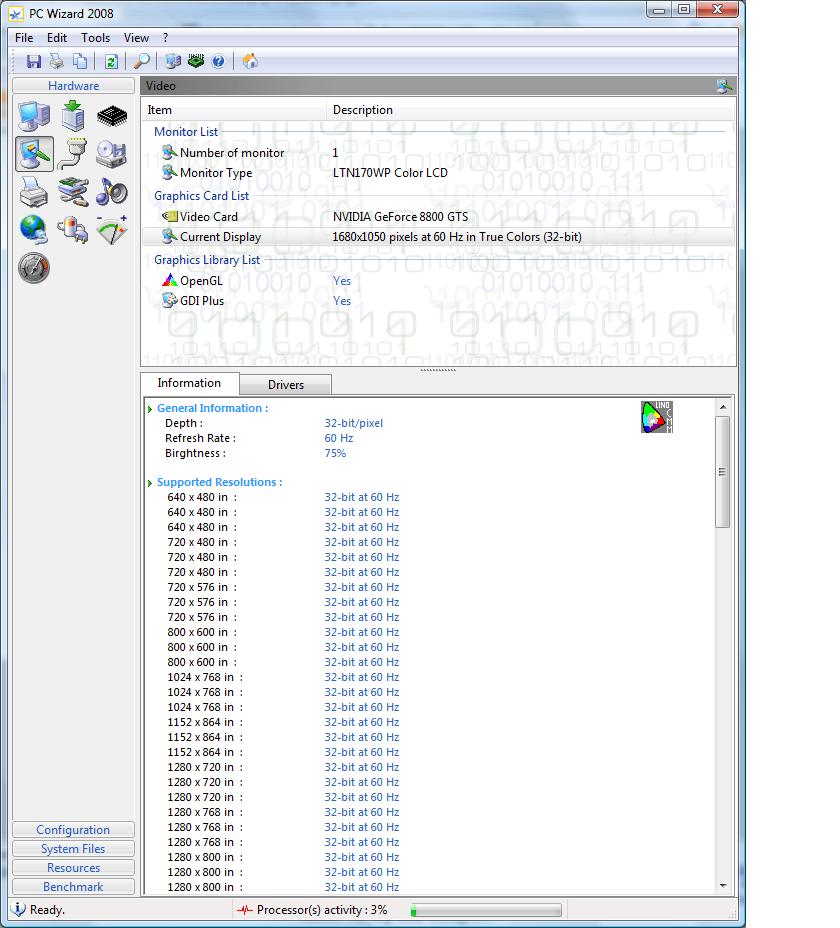Select the Processor black chip icon
The image size is (840, 928).
click(x=112, y=116)
